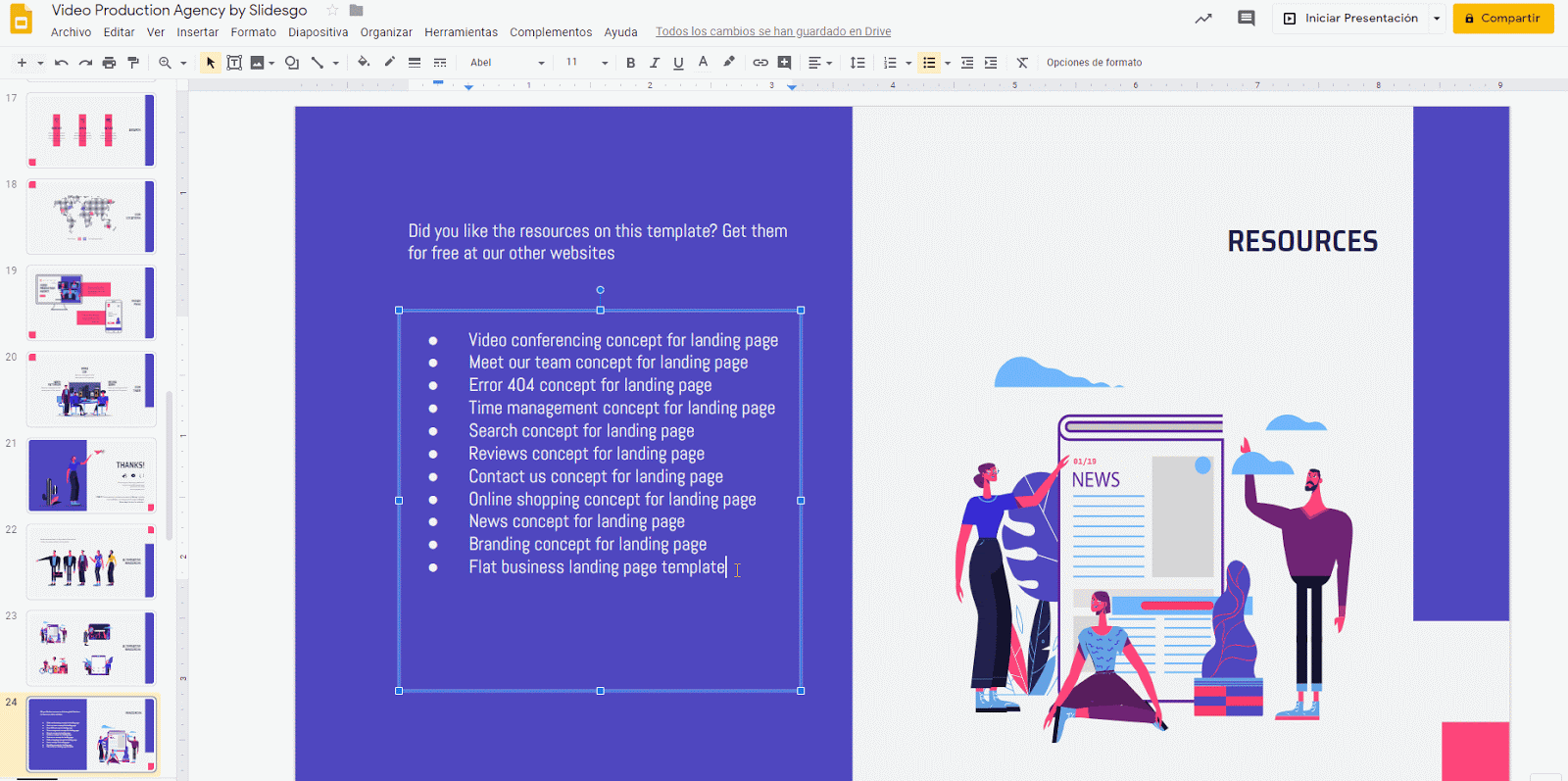Open the Ver menu
Image resolution: width=1568 pixels, height=781 pixels.
[155, 32]
